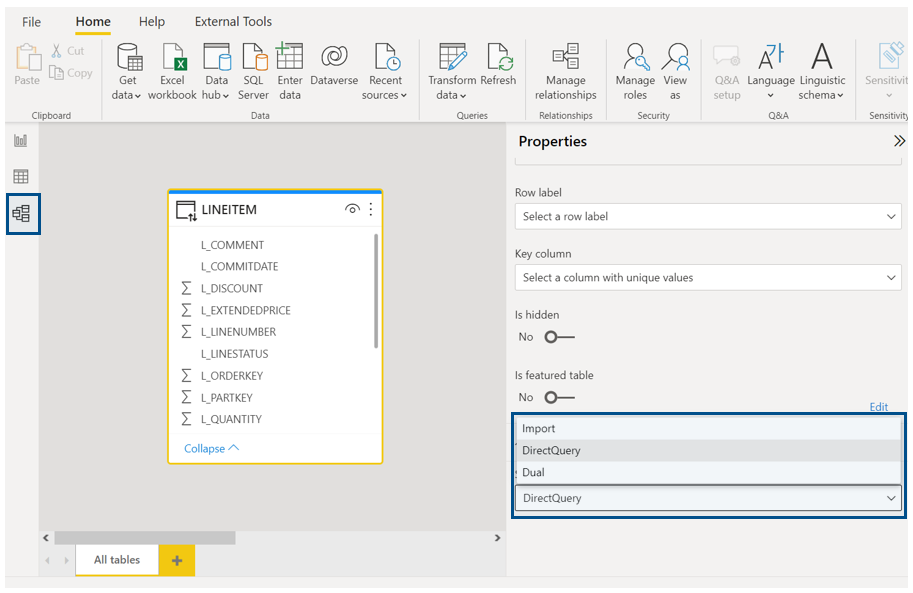This screenshot has height=593, width=913.
Task: Open the External Tools tab
Action: click(233, 22)
